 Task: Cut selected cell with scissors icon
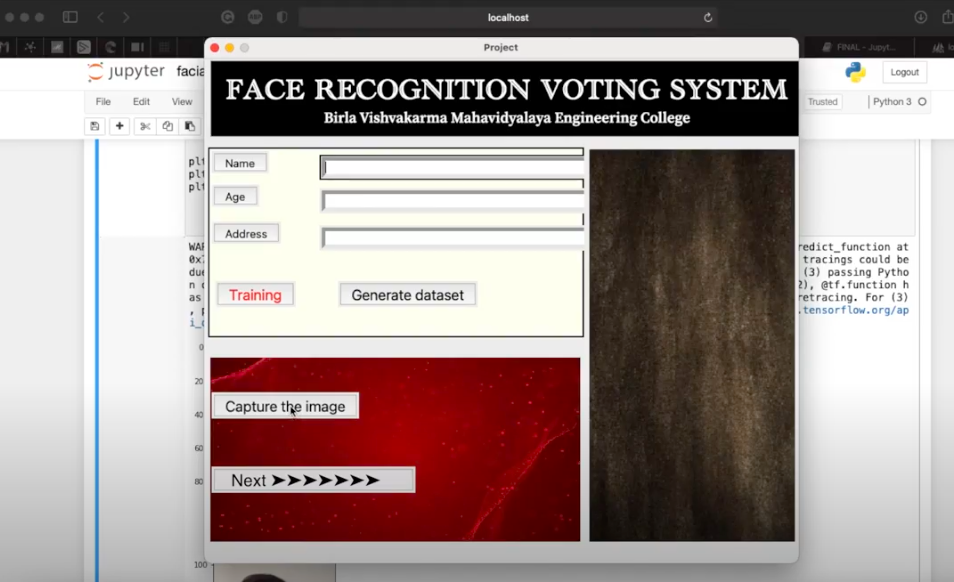pyautogui.click(x=145, y=126)
